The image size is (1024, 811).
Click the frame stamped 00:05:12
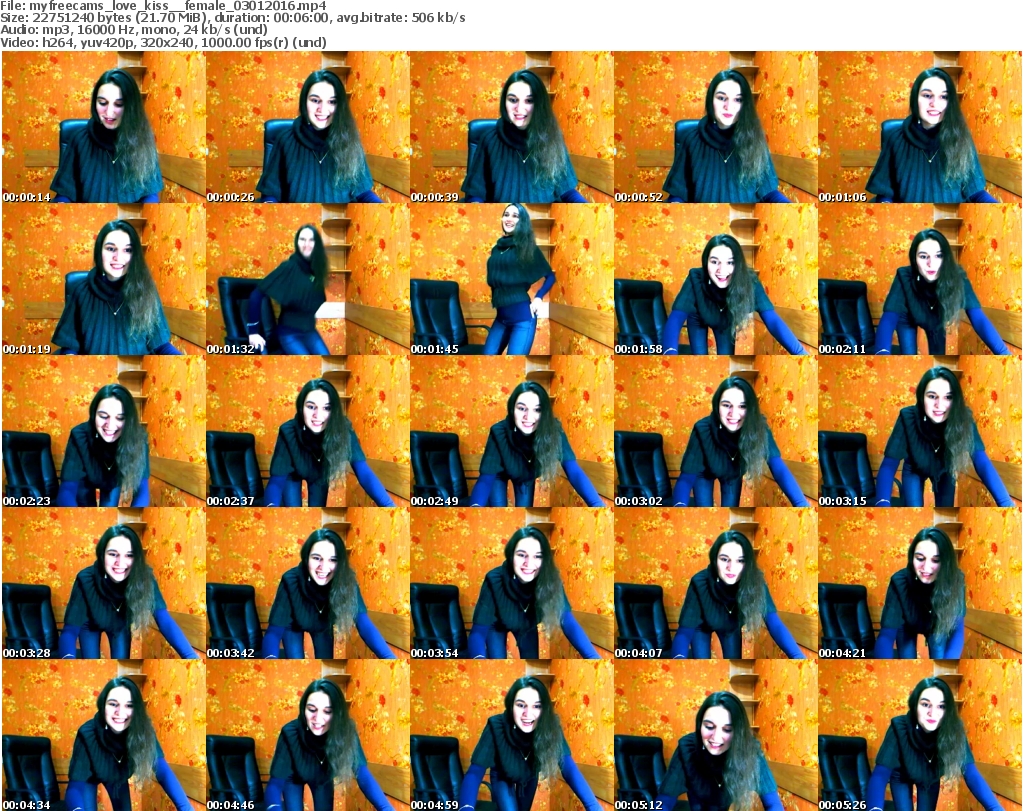click(715, 735)
